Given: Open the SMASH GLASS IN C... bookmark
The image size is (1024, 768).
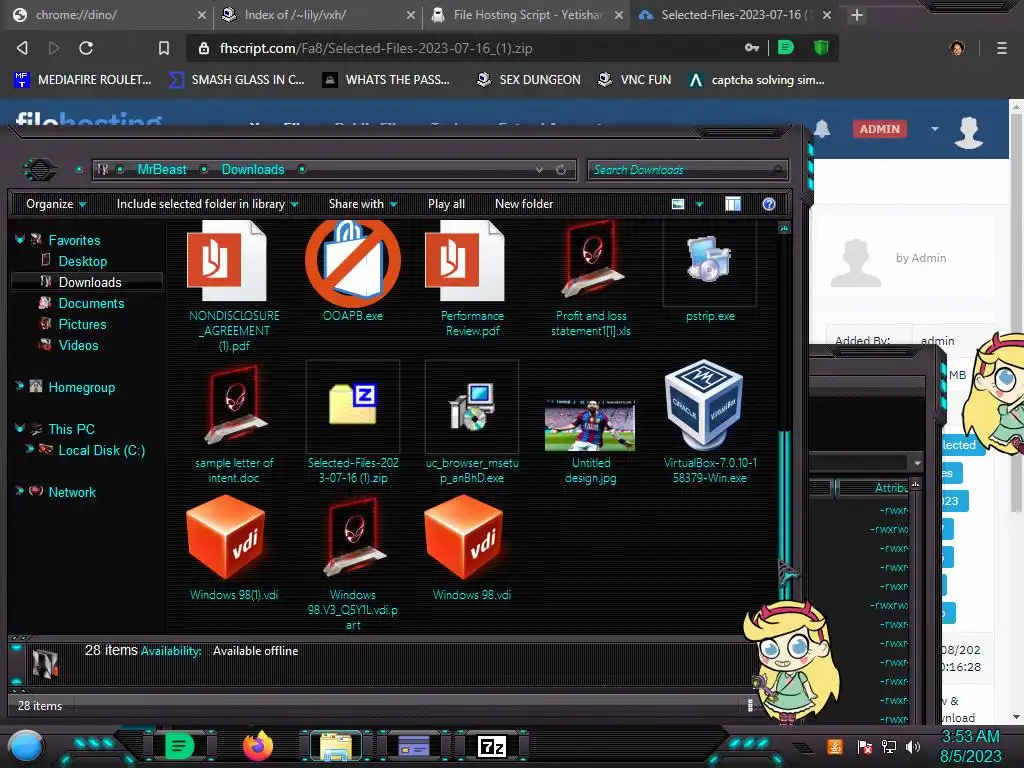Looking at the screenshot, I should click(237, 80).
